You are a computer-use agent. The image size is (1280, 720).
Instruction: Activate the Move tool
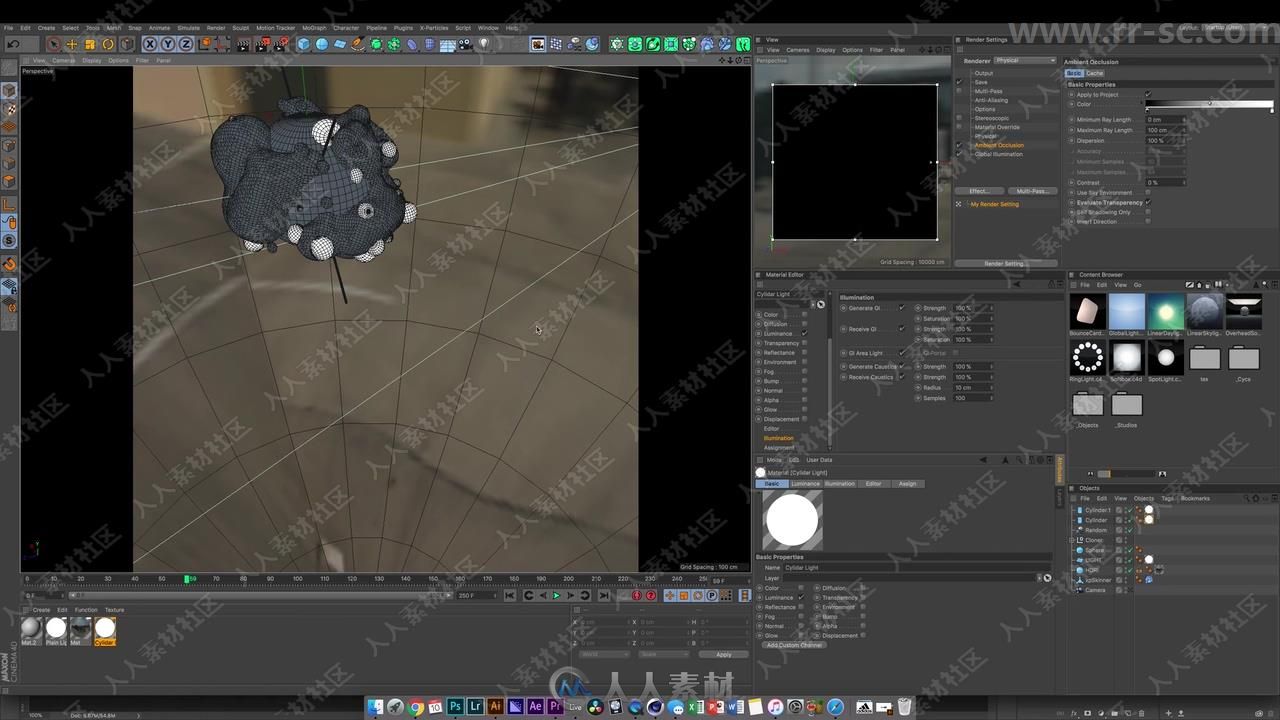(71, 44)
